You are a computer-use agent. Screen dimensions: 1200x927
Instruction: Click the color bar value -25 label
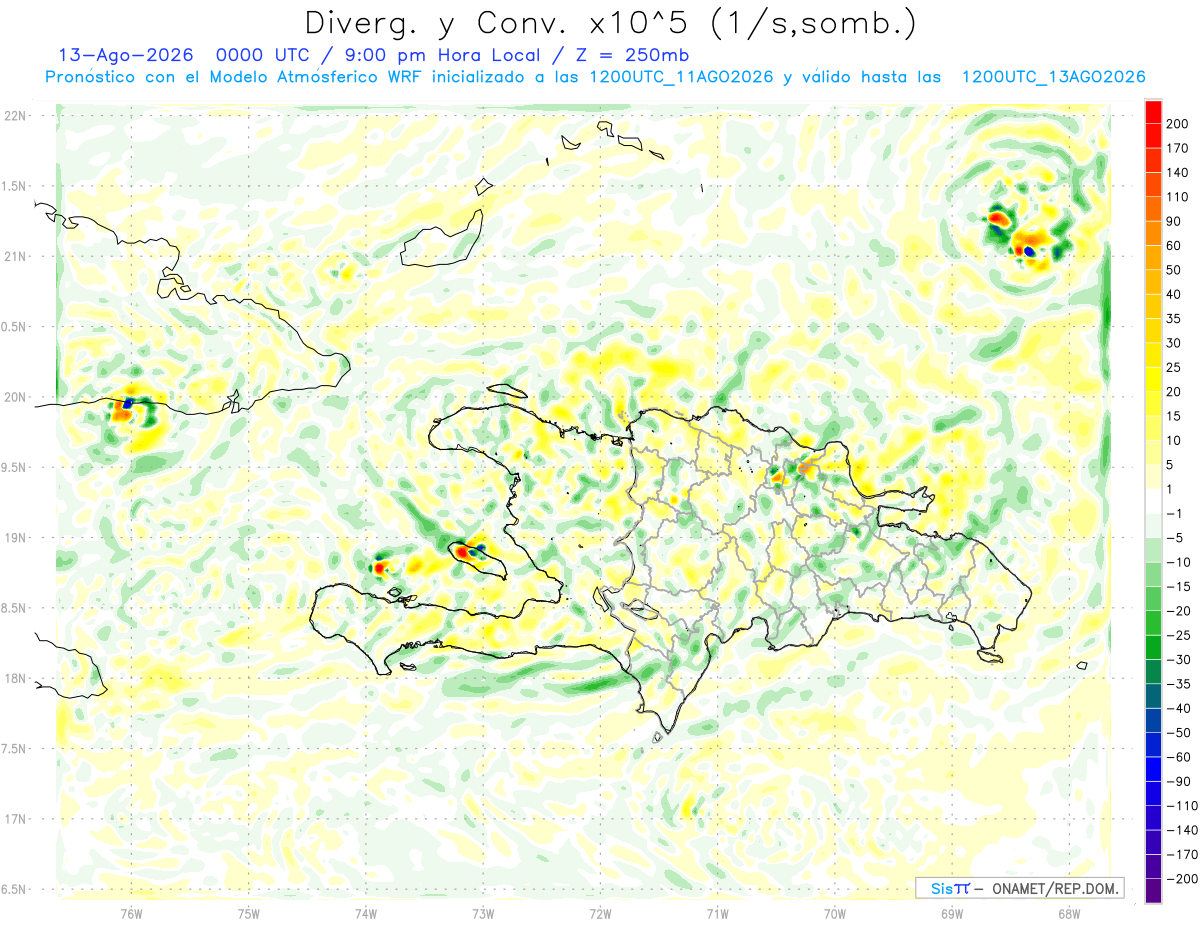coord(1178,635)
